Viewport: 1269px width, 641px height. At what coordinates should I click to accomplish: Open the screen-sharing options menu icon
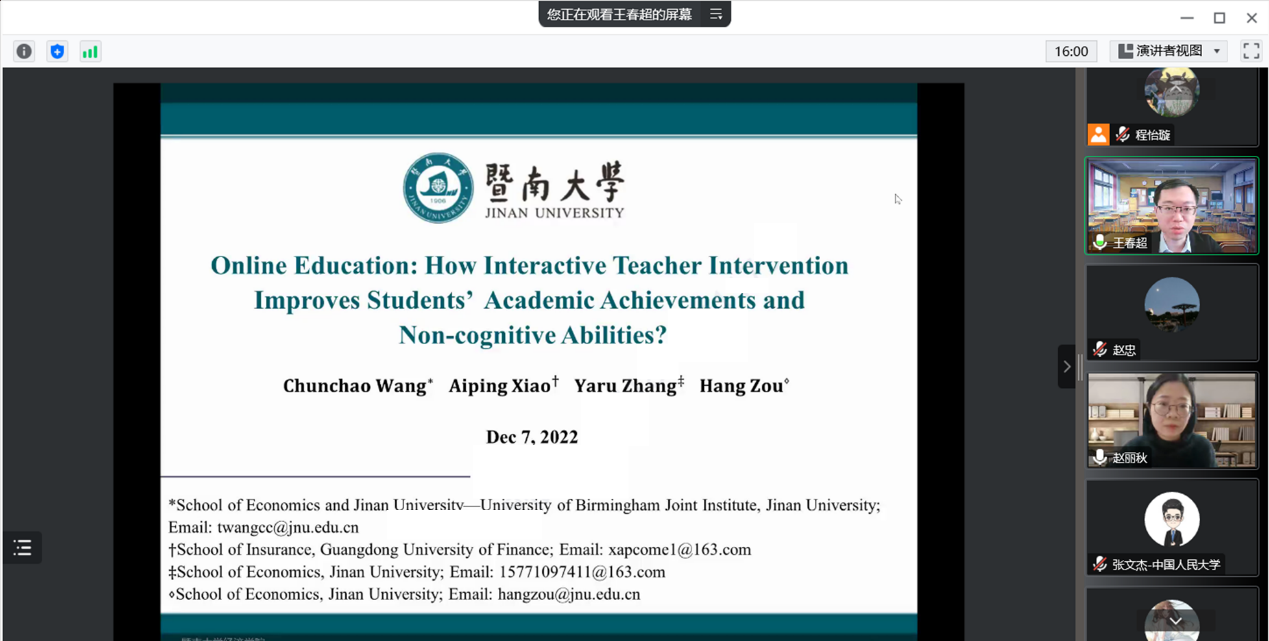[x=716, y=14]
